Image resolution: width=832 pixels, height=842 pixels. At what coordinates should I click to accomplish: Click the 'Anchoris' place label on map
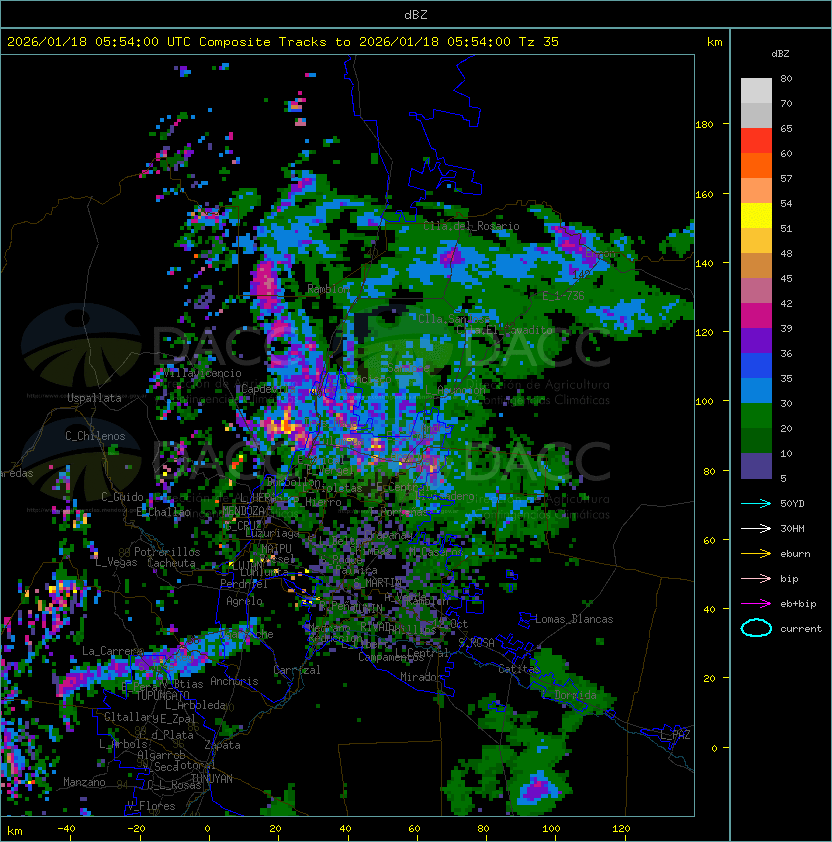pos(234,681)
